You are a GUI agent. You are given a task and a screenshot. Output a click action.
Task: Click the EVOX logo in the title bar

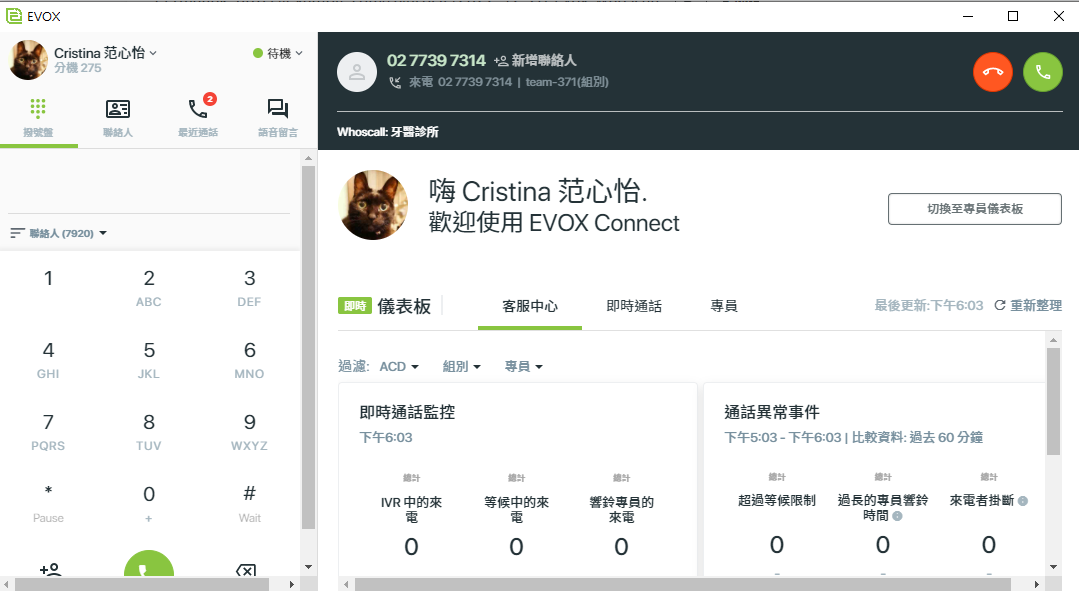[14, 16]
